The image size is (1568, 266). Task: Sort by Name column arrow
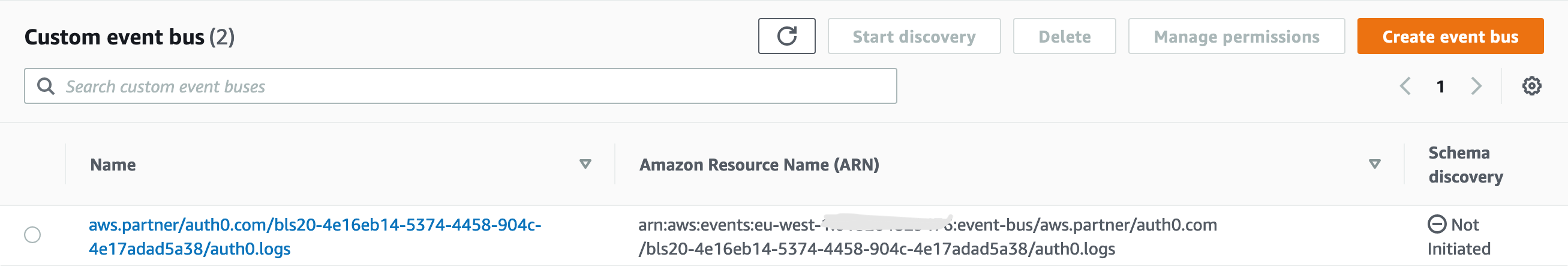pyautogui.click(x=585, y=165)
